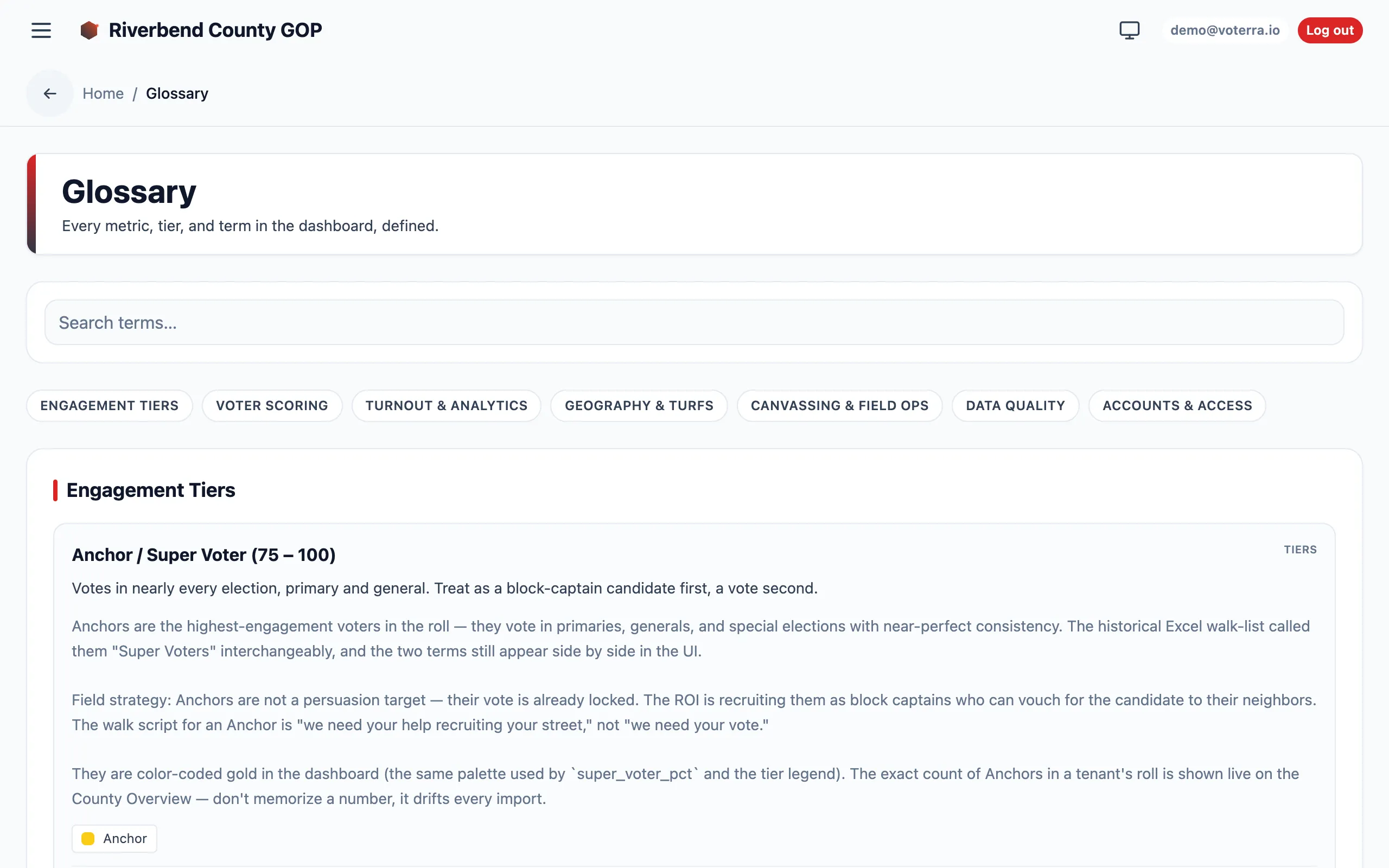Open the demo@voterra.io account chip

coord(1225,30)
